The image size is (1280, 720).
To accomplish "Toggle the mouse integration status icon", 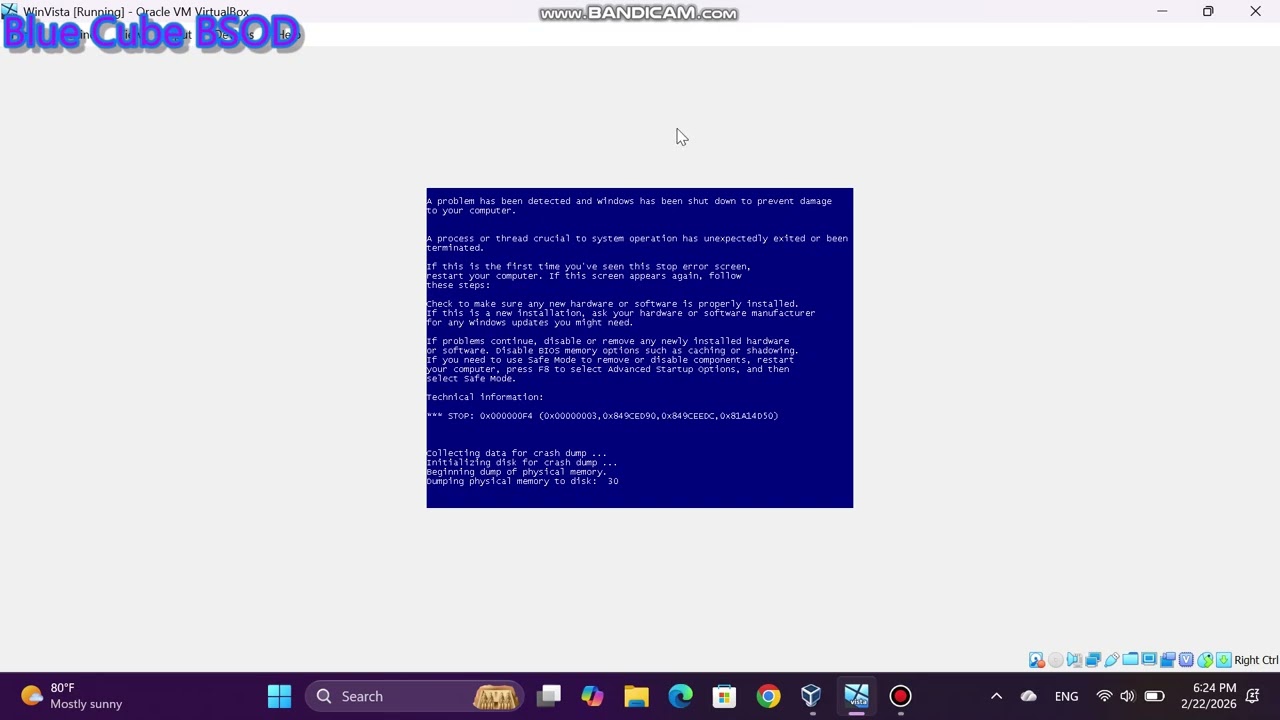I will pos(1205,660).
